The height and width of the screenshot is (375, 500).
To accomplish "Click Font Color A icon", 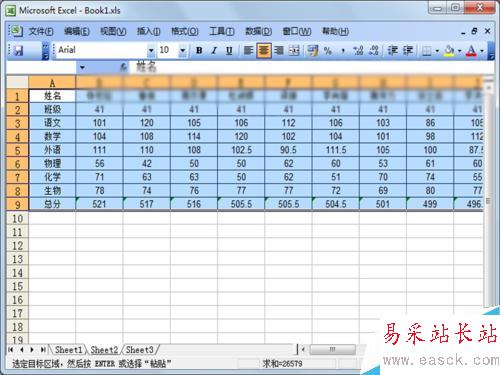I will pos(471,51).
